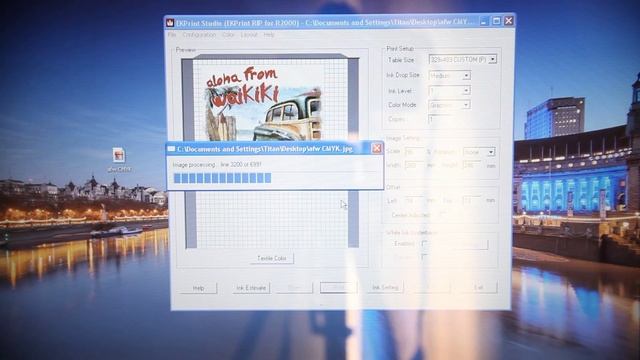Click the aloha from waikiki preview image
640x360 pixels.
click(x=264, y=104)
